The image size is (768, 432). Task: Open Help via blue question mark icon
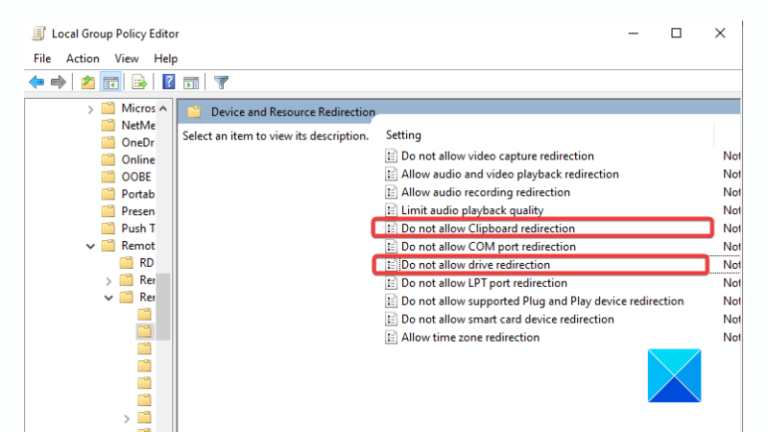(x=168, y=82)
